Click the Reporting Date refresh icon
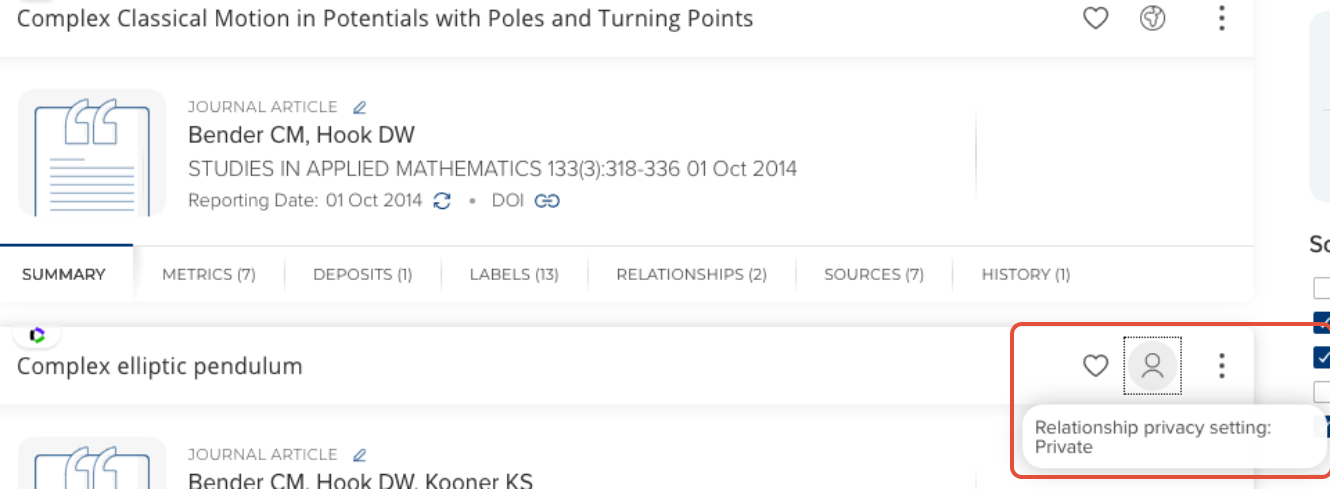The image size is (1330, 489). 442,200
